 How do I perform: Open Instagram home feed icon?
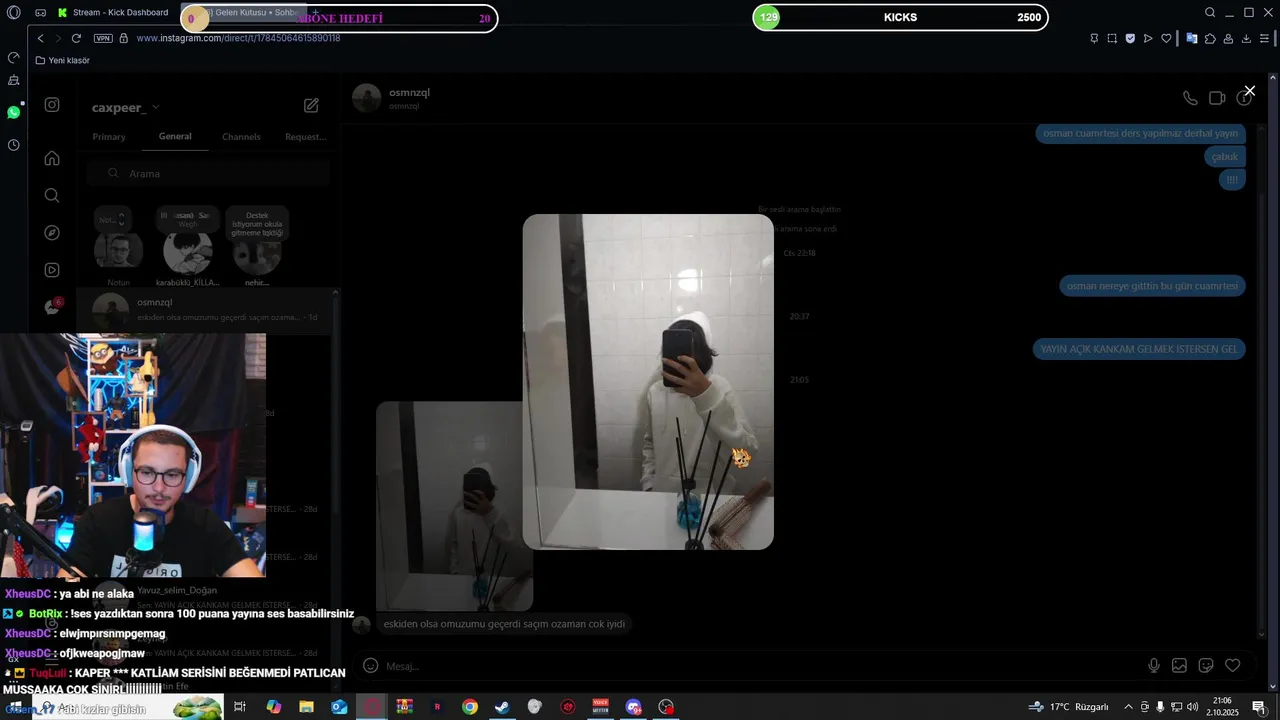52,158
